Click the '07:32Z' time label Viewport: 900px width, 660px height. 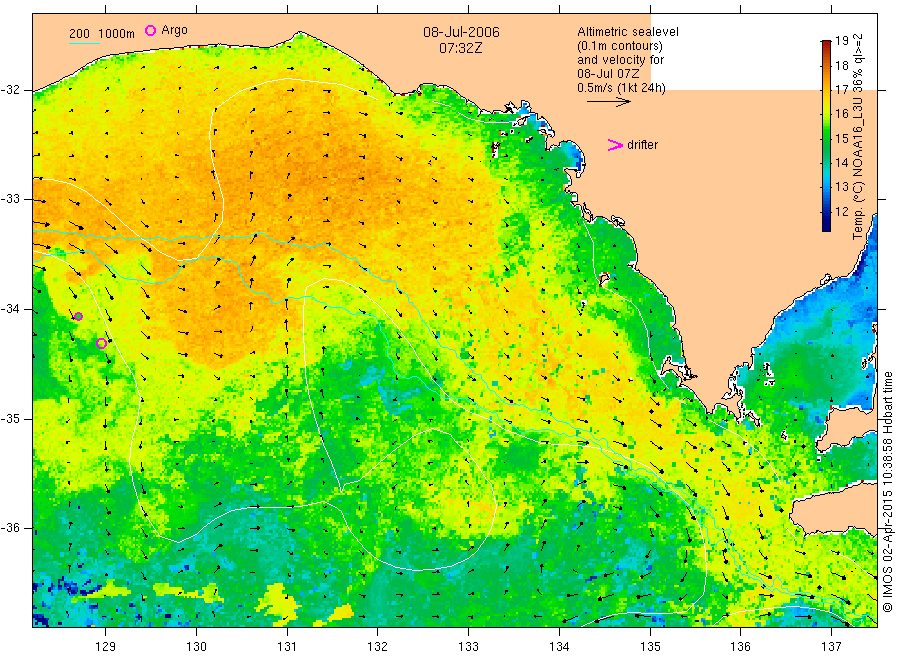pos(460,48)
